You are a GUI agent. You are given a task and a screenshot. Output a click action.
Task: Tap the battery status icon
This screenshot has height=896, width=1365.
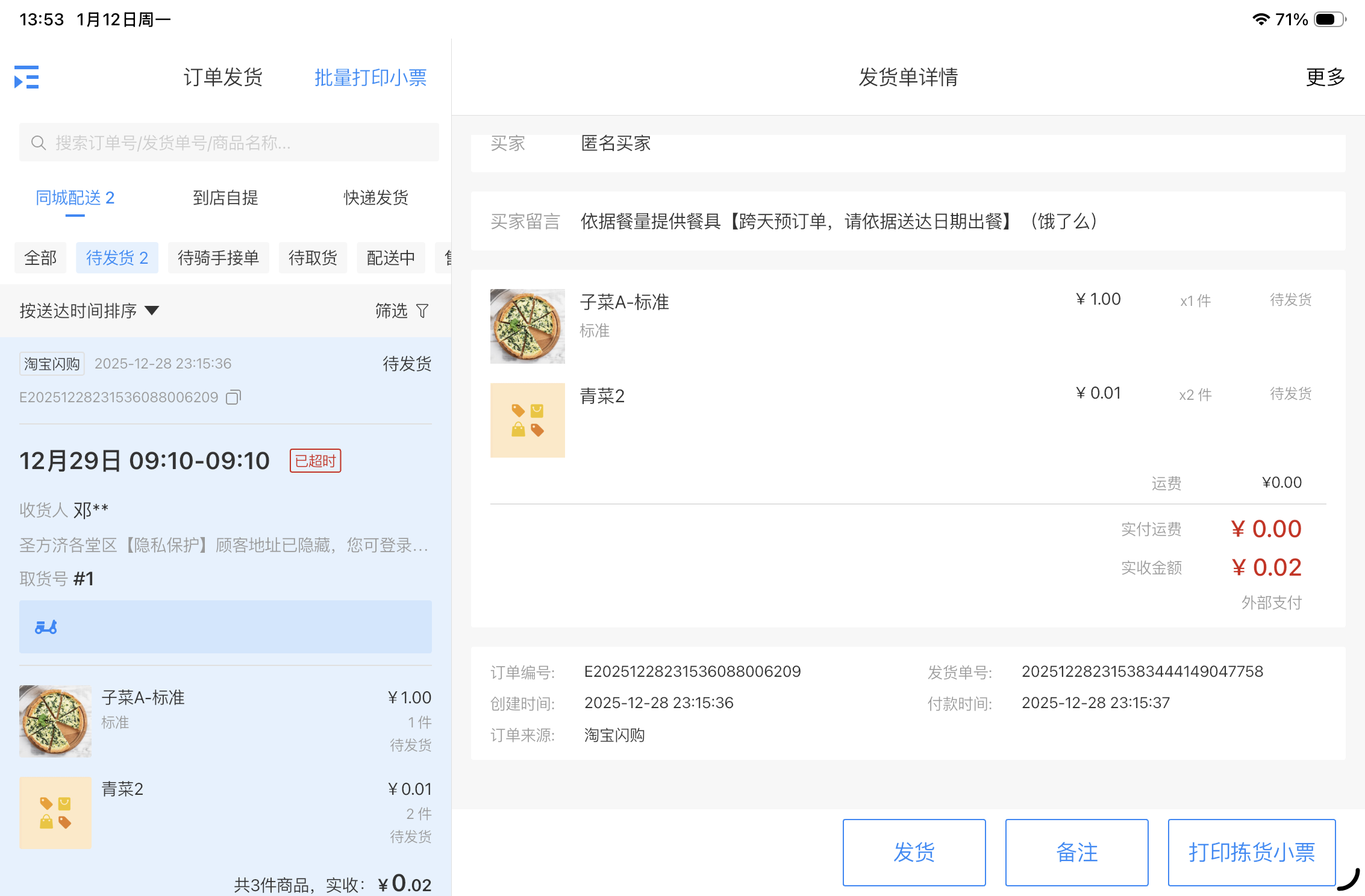coord(1330,19)
